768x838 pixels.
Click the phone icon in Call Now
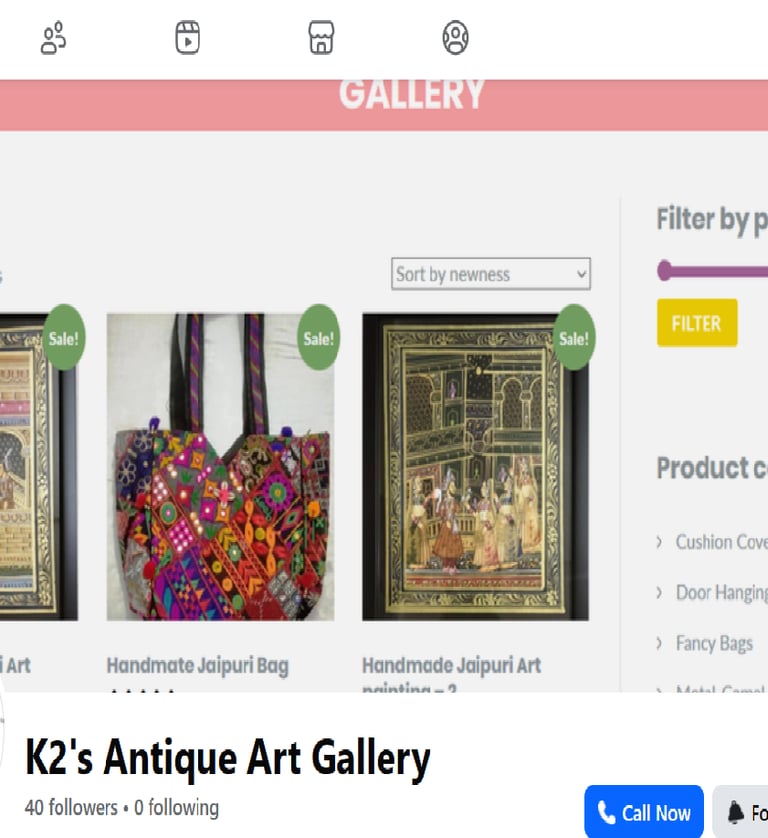tap(606, 813)
